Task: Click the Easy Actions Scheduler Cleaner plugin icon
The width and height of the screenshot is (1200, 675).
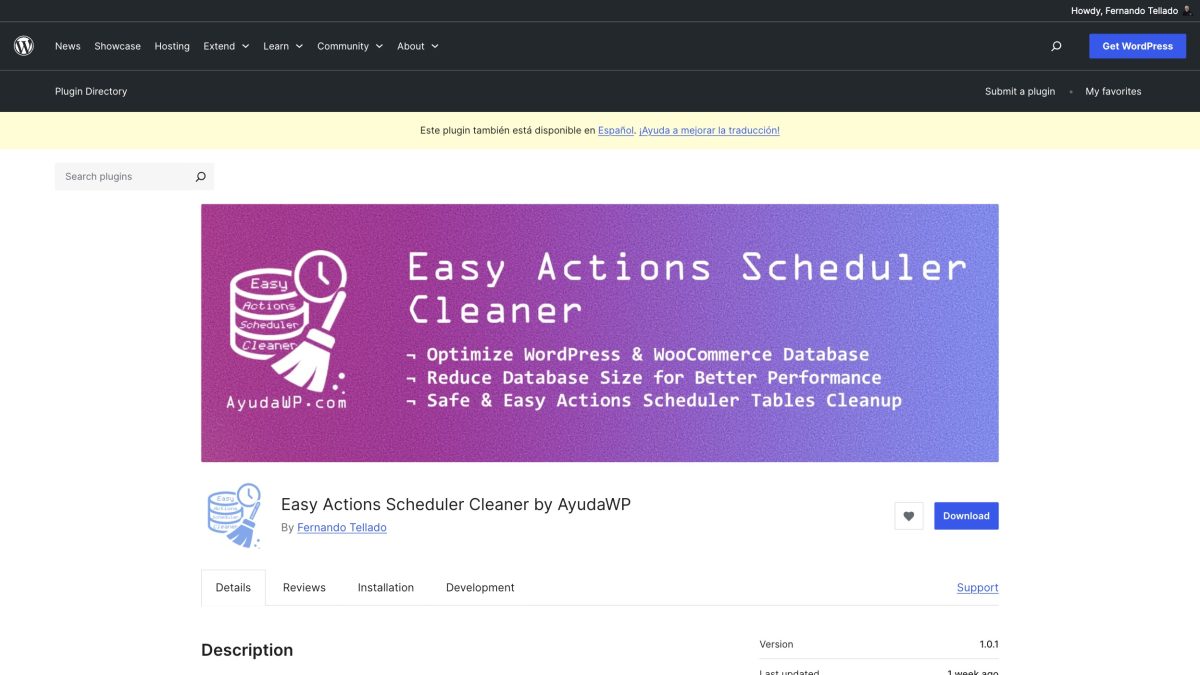Action: (x=232, y=514)
